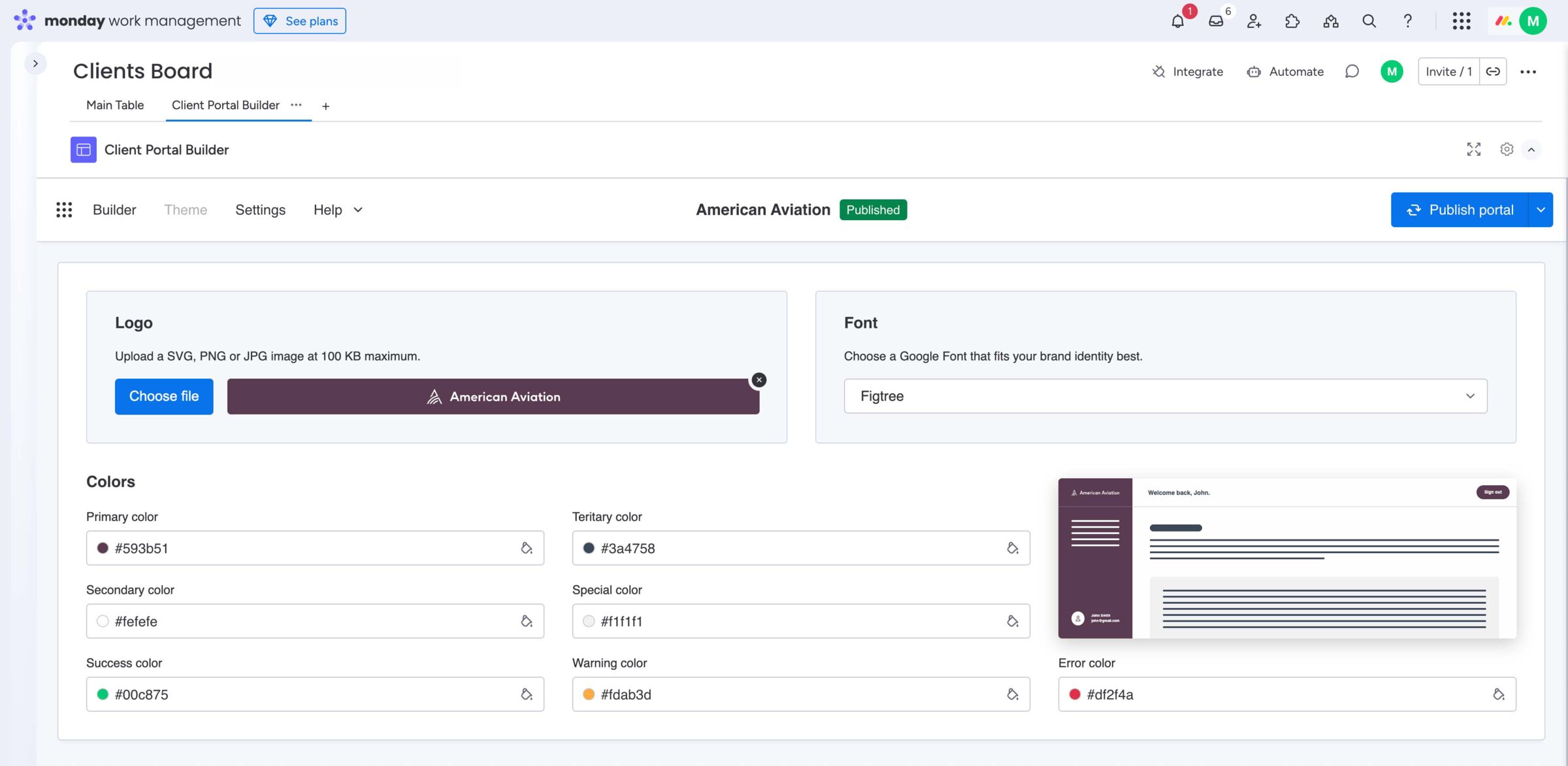Open the Publish portal dropdown arrow
This screenshot has height=766, width=1568.
(1541, 210)
